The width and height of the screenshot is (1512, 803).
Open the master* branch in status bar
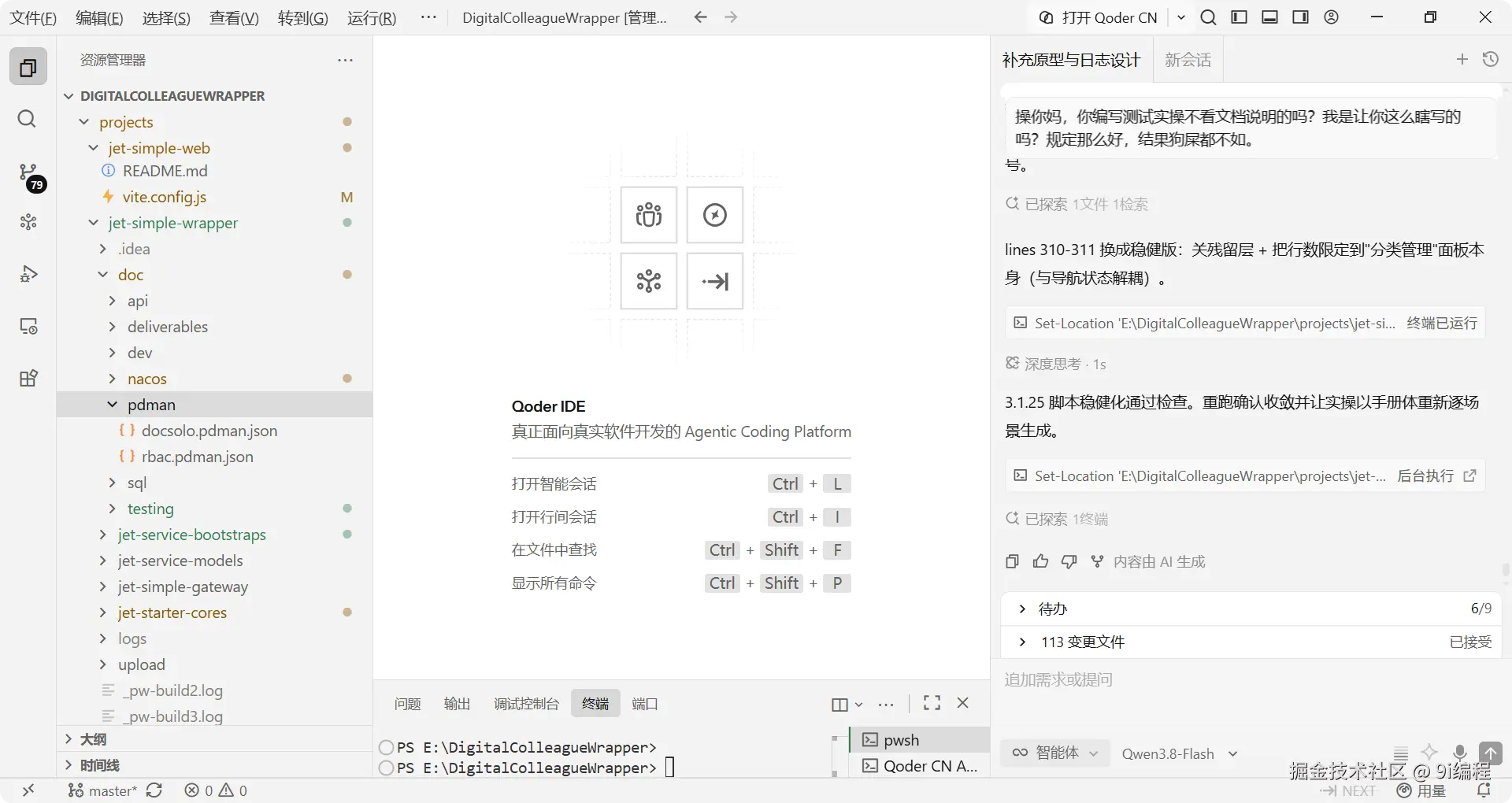(102, 790)
